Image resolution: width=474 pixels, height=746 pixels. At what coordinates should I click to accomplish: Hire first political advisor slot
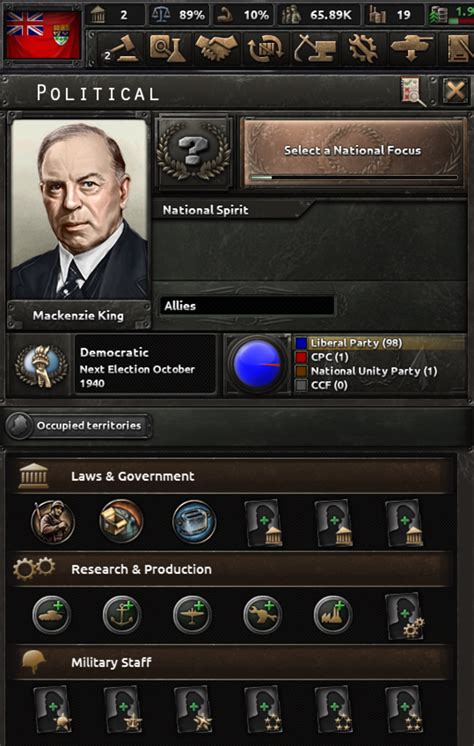pos(263,522)
